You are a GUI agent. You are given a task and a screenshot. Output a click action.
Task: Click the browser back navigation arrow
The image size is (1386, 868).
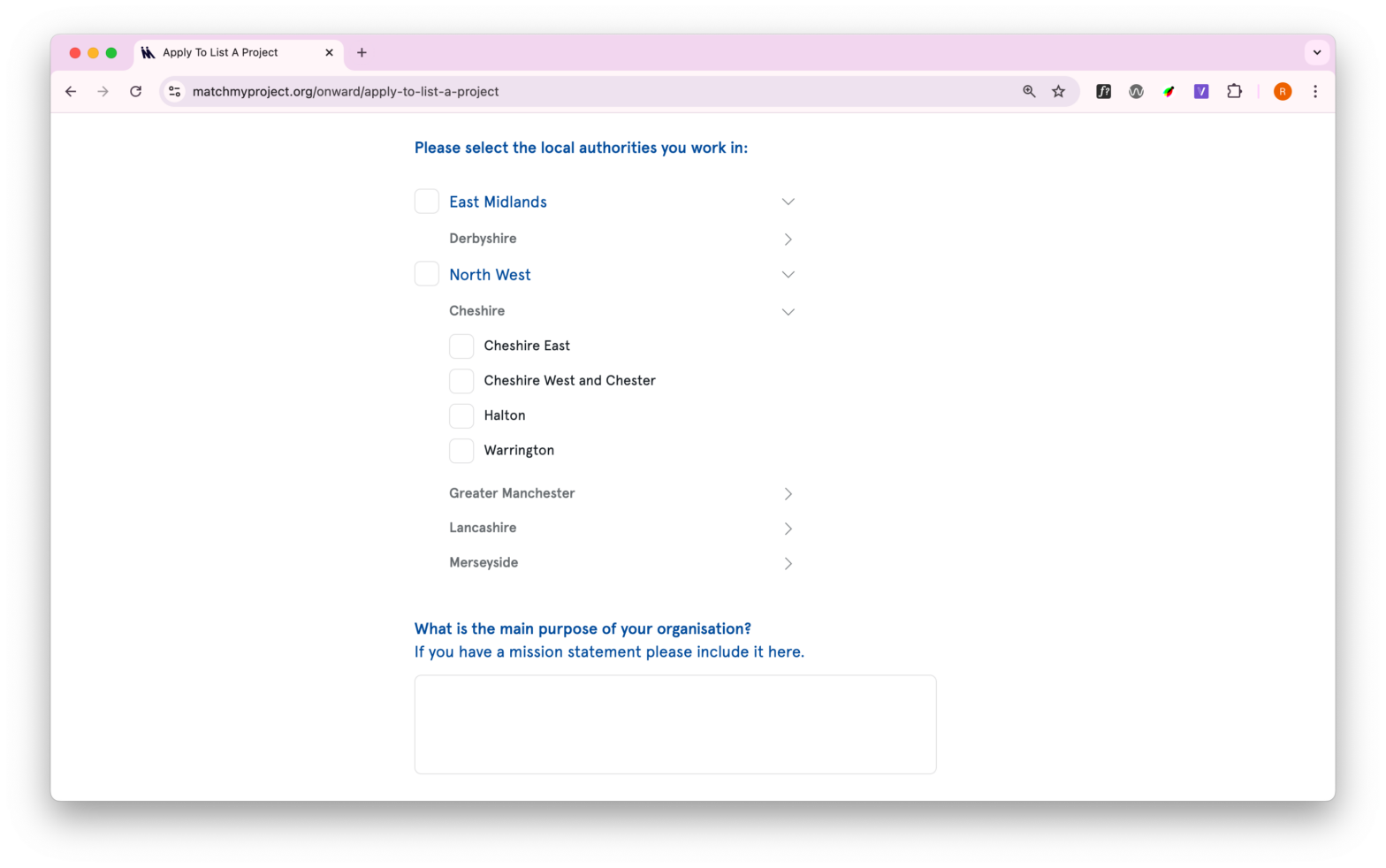pos(71,91)
